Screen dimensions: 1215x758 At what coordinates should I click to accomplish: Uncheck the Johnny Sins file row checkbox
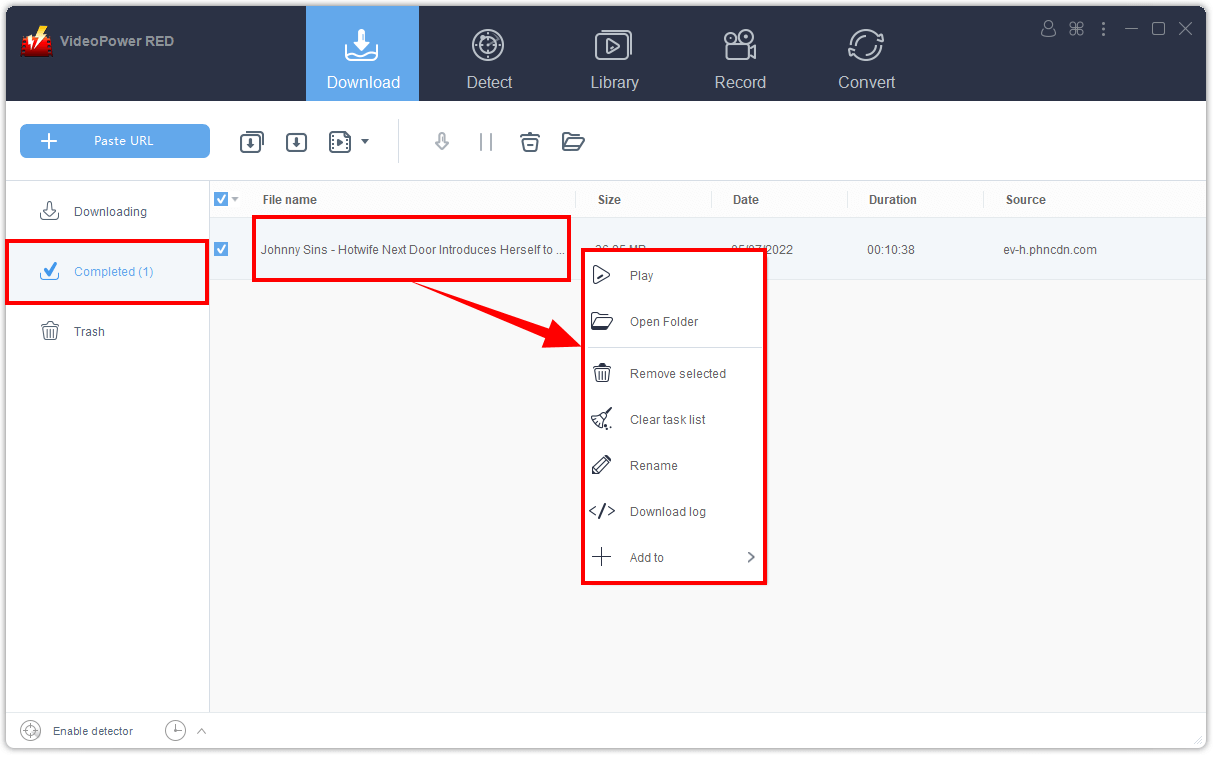click(x=221, y=249)
